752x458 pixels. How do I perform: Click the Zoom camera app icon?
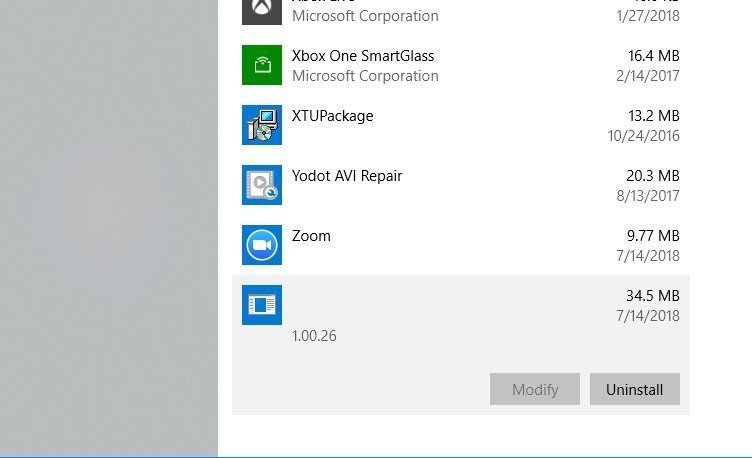262,245
